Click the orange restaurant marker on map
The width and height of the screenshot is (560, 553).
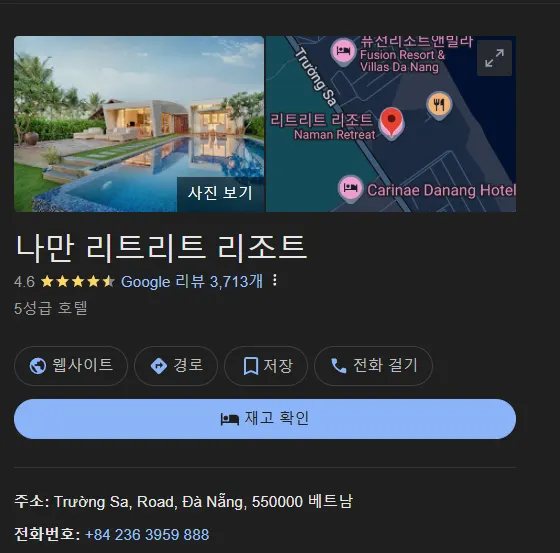pyautogui.click(x=439, y=105)
